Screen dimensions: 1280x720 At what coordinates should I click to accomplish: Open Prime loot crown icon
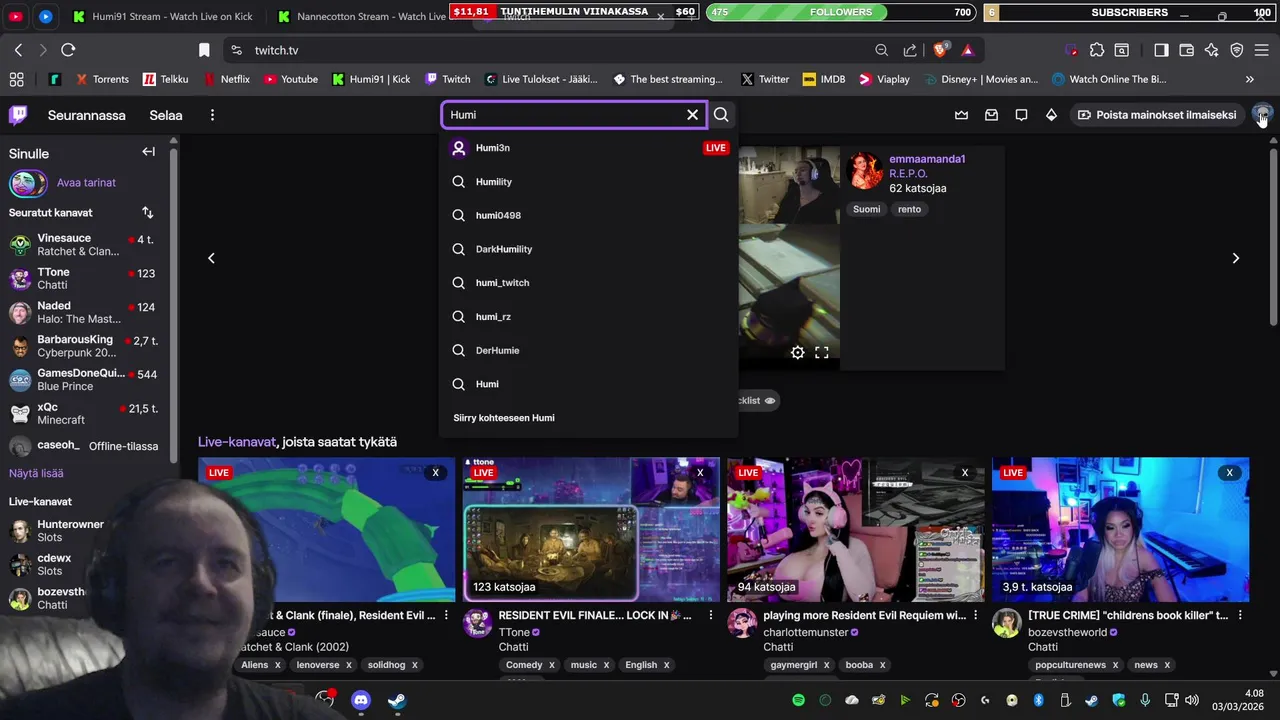coord(961,115)
